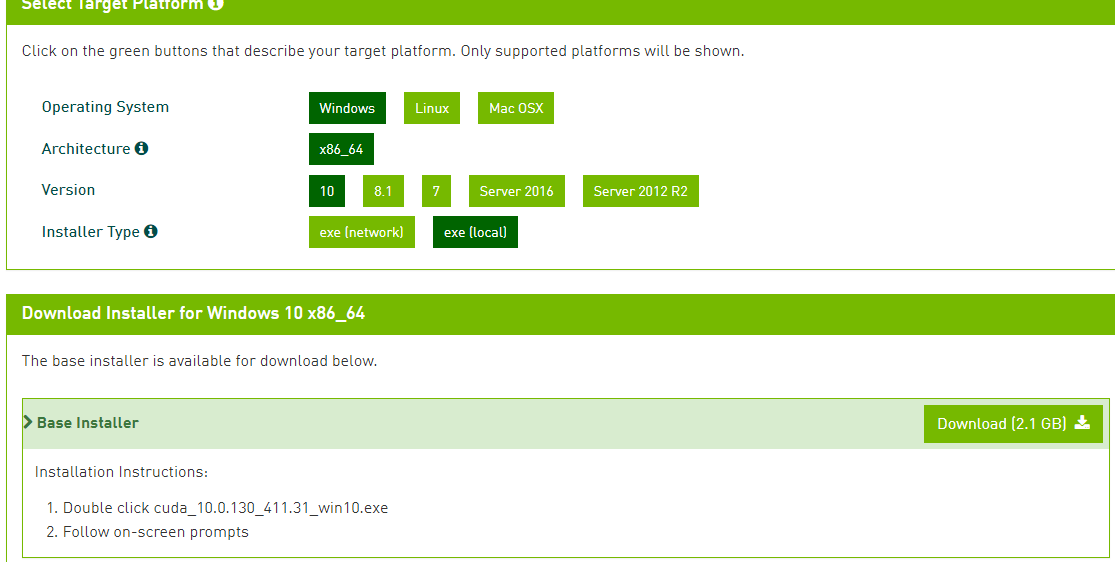This screenshot has height=562, width=1115.
Task: Select exe (network) installer type
Action: 361,232
